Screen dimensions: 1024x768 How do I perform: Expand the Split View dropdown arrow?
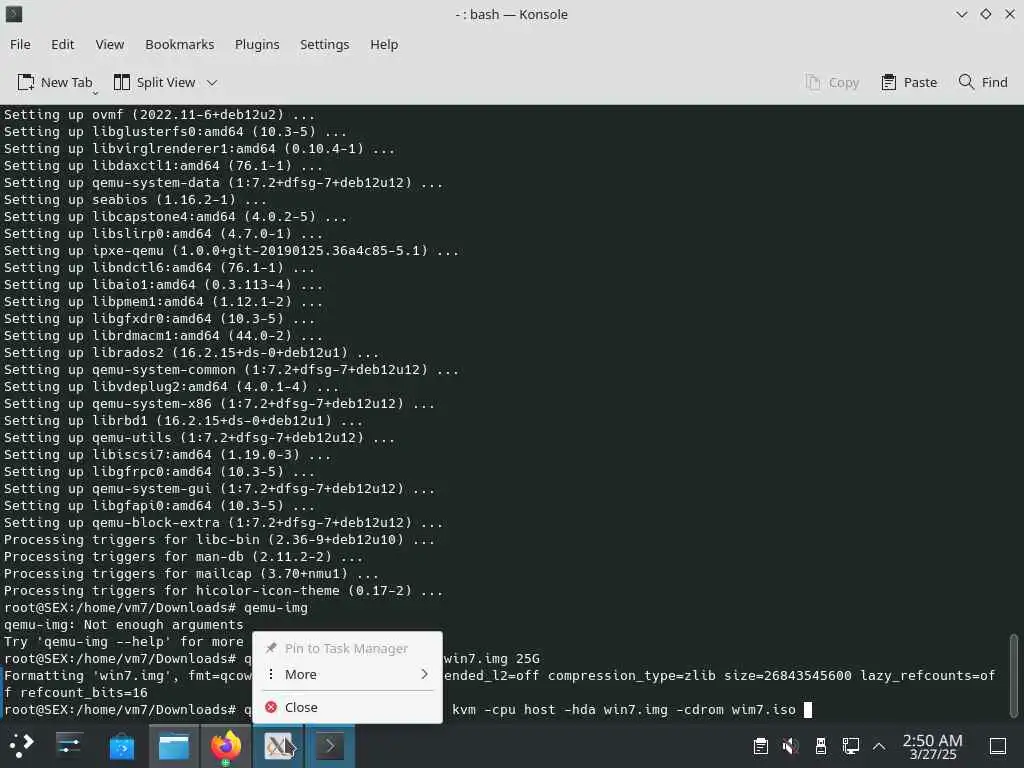(212, 83)
